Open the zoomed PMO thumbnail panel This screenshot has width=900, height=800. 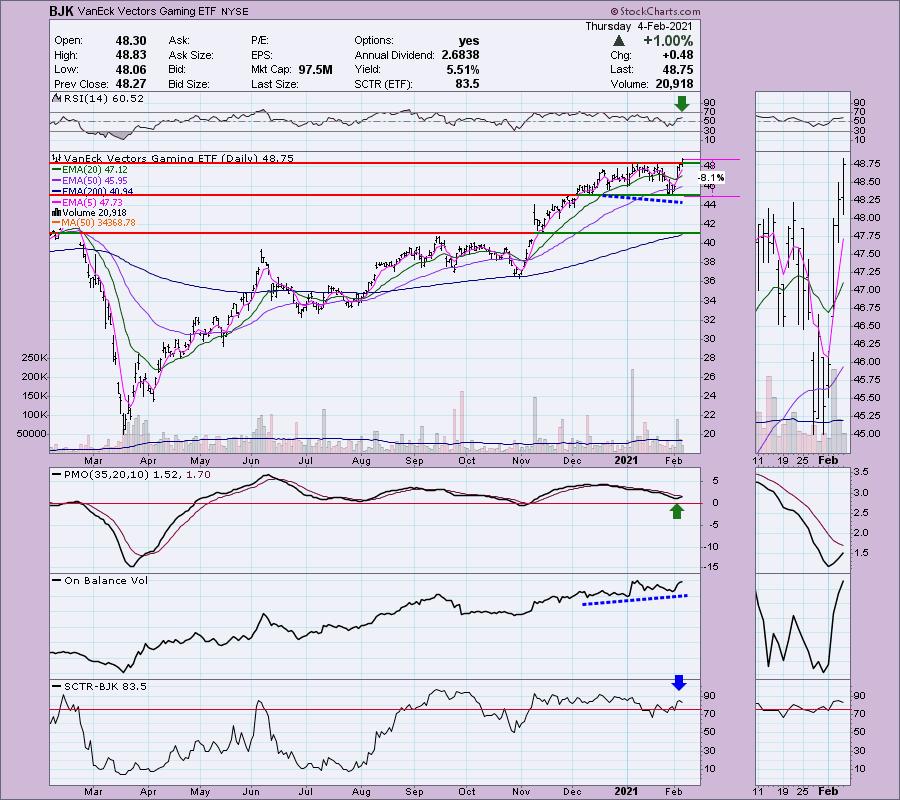[x=802, y=520]
